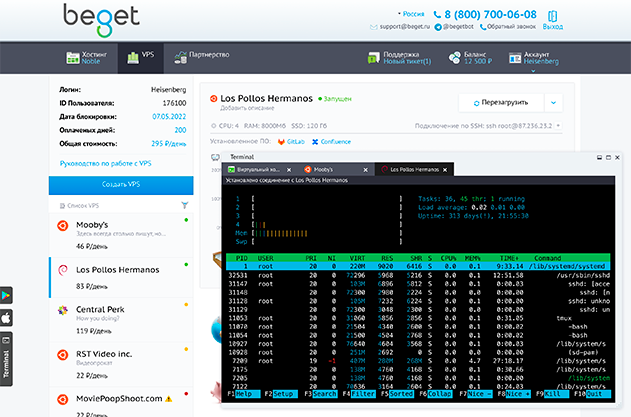Click the Beget logo
Image resolution: width=631 pixels, height=417 pixels.
101,20
